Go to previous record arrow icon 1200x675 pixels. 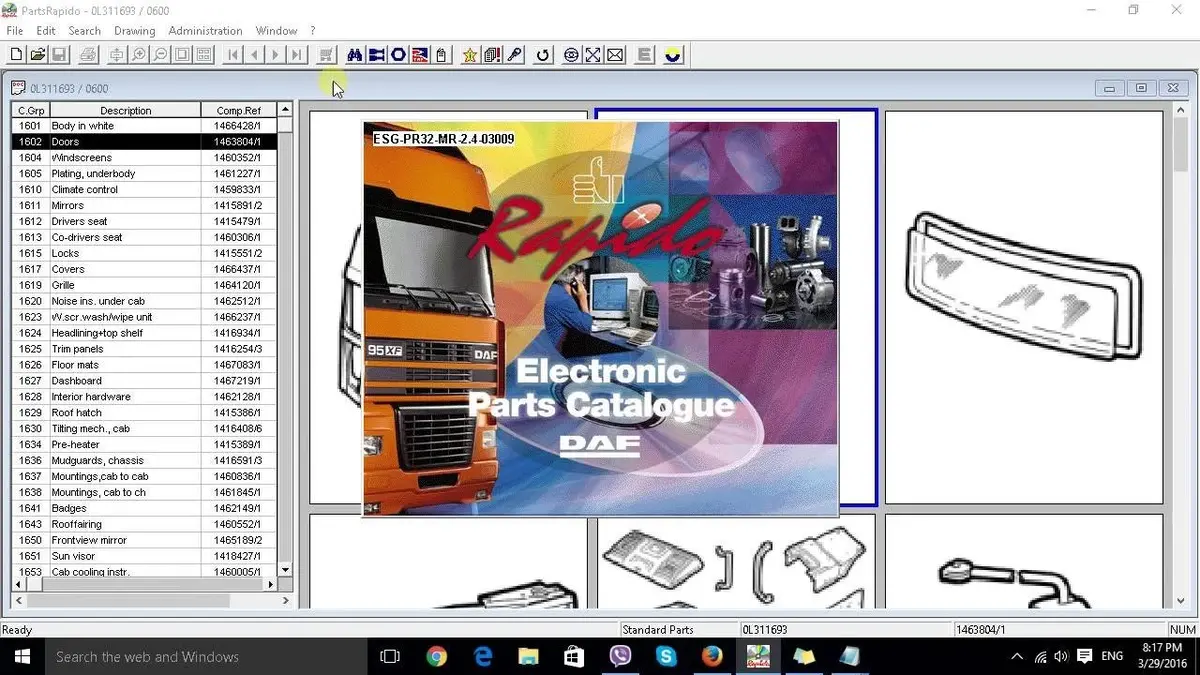click(x=254, y=55)
